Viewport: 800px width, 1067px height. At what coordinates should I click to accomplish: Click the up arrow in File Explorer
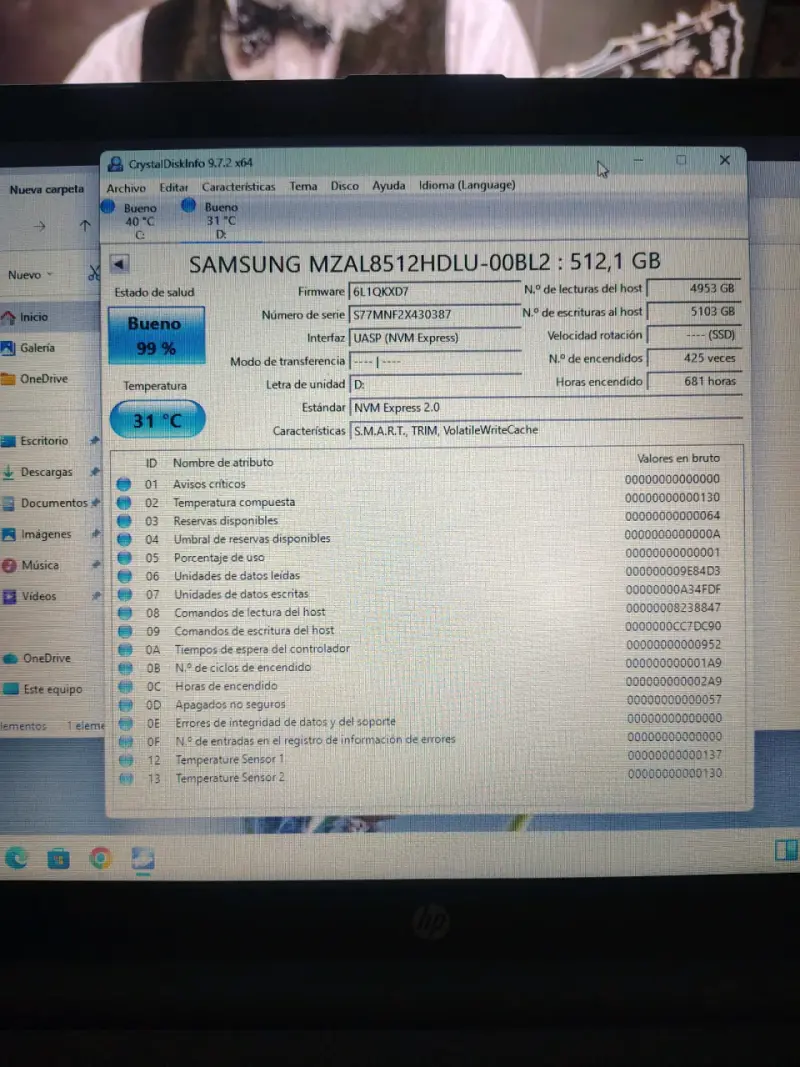pos(84,226)
